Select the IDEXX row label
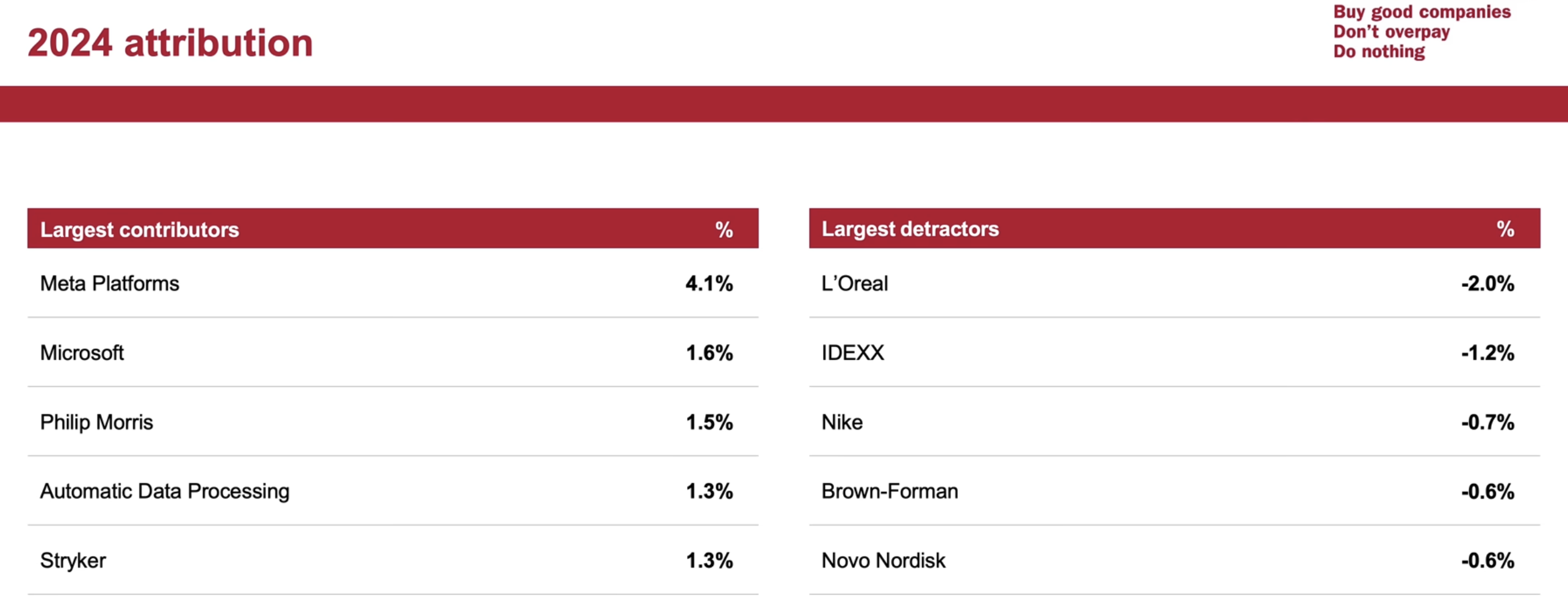Image resolution: width=1568 pixels, height=614 pixels. point(852,353)
